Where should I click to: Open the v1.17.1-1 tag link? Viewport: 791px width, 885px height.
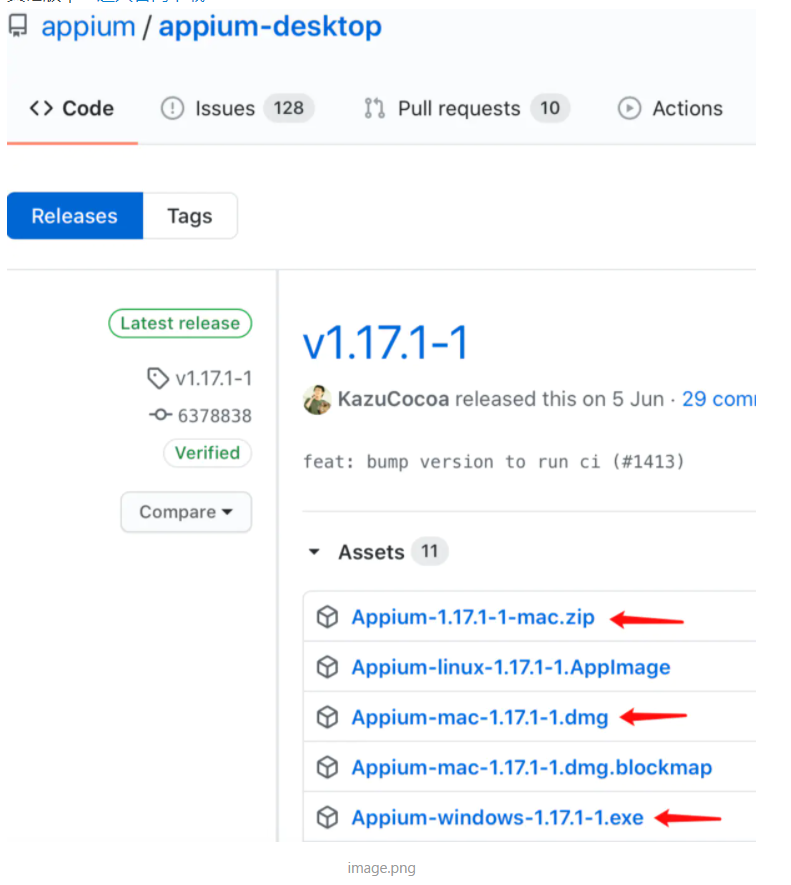click(x=213, y=378)
